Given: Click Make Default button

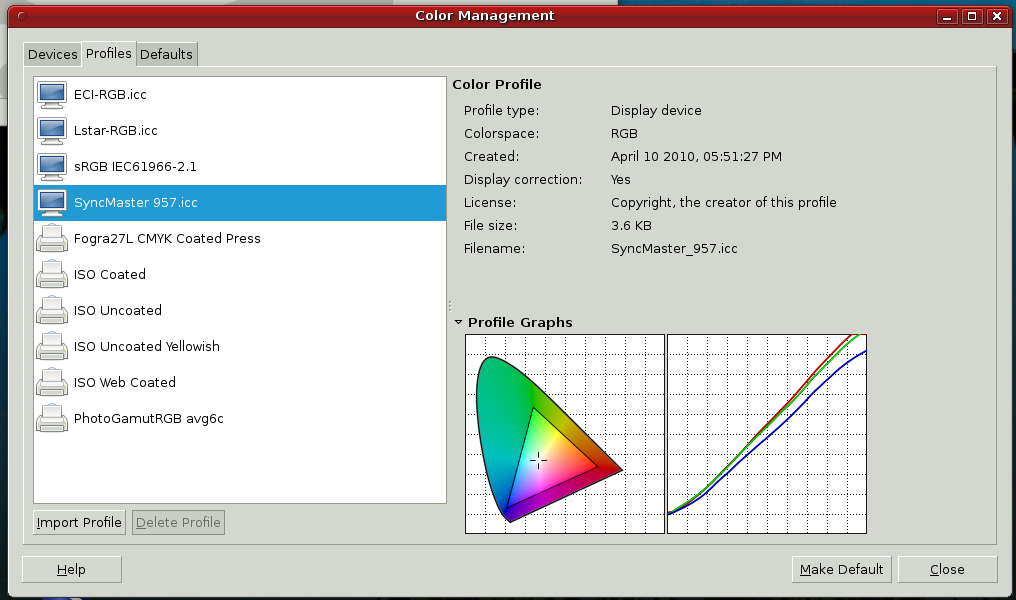Looking at the screenshot, I should 841,570.
